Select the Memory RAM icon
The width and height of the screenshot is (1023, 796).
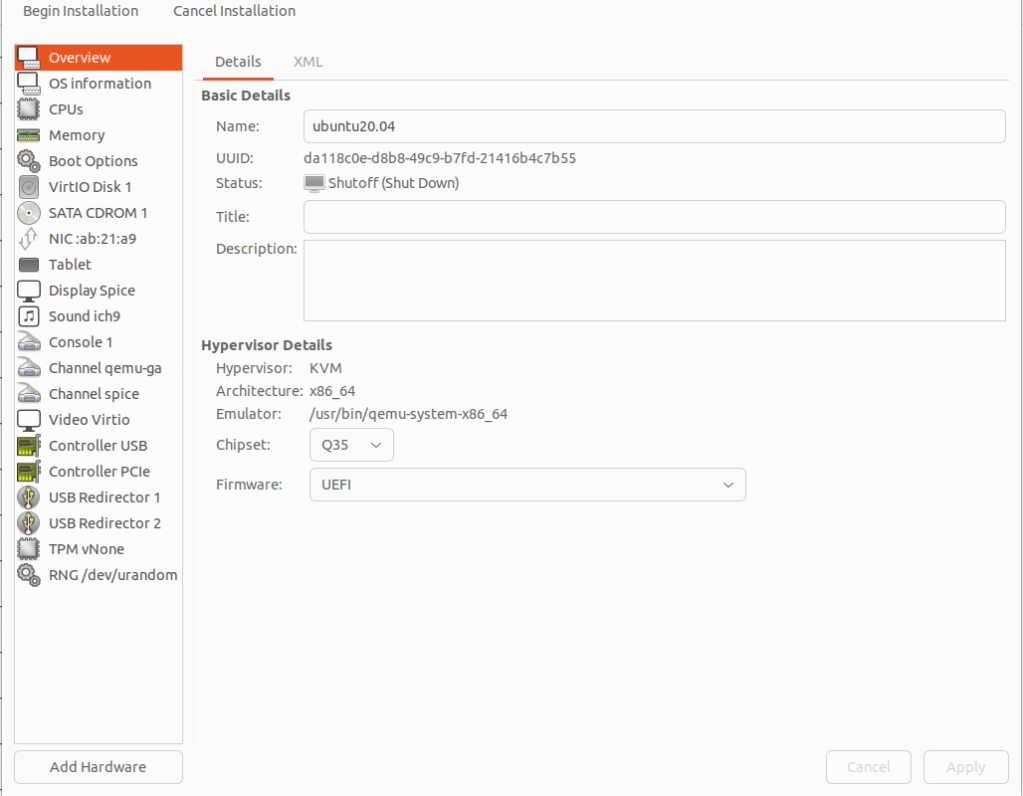29,135
